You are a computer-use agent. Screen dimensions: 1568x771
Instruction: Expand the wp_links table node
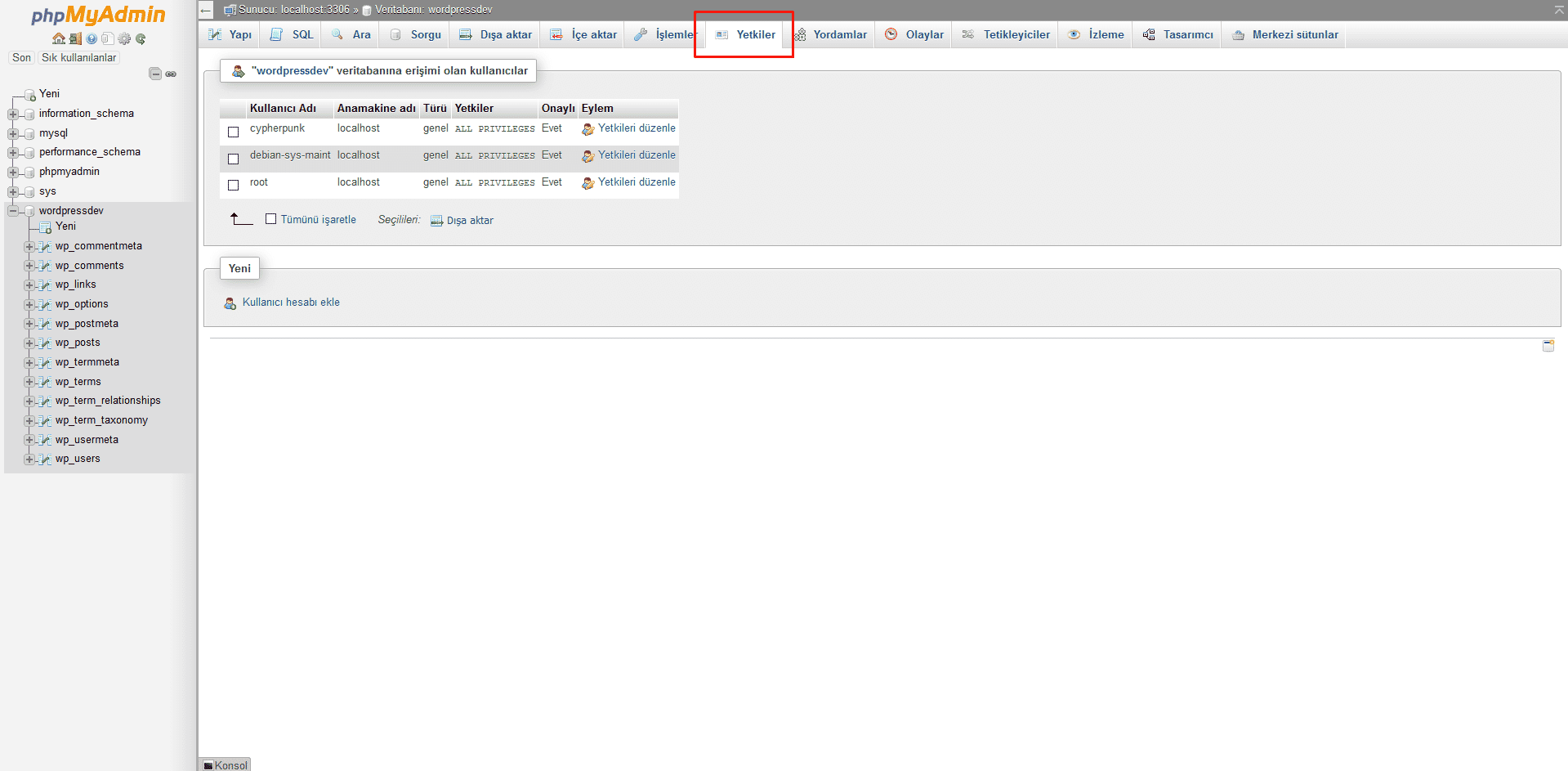(x=29, y=285)
